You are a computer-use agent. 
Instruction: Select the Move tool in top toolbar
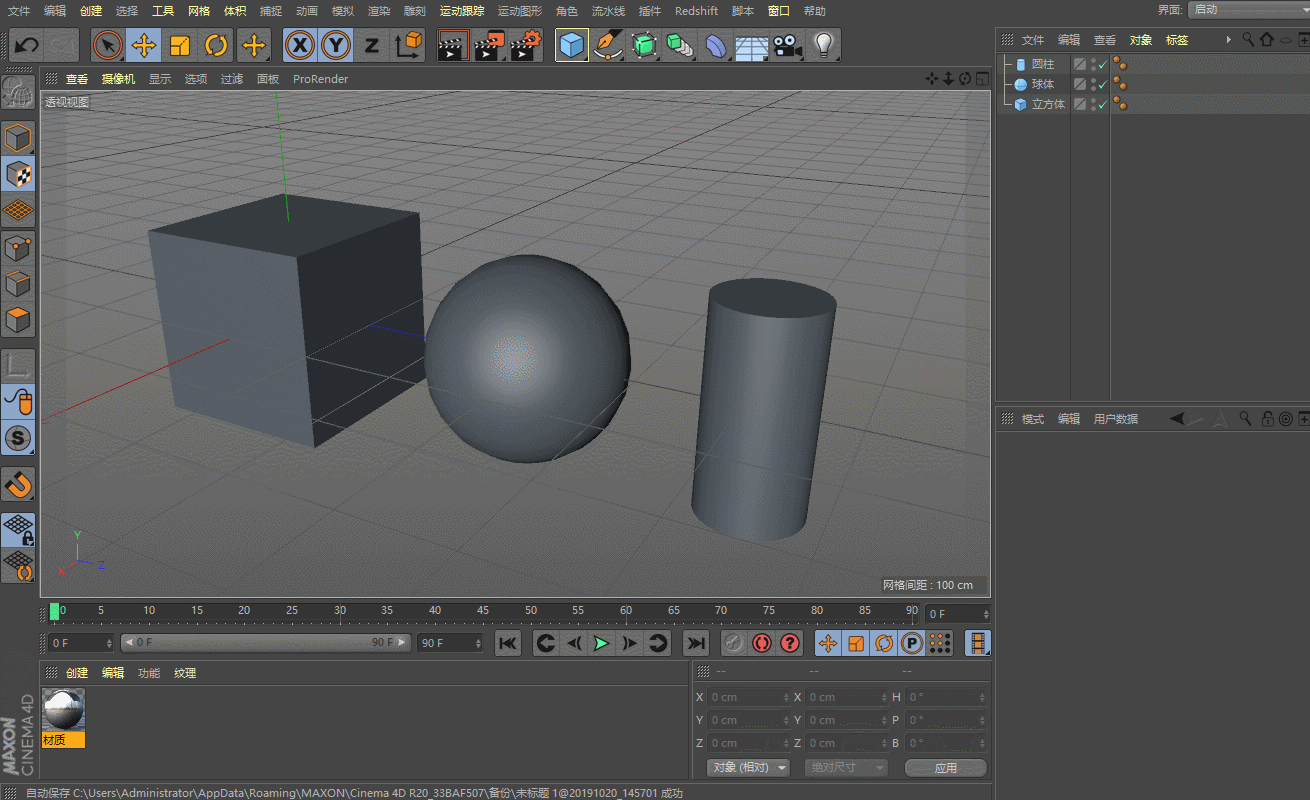point(144,46)
